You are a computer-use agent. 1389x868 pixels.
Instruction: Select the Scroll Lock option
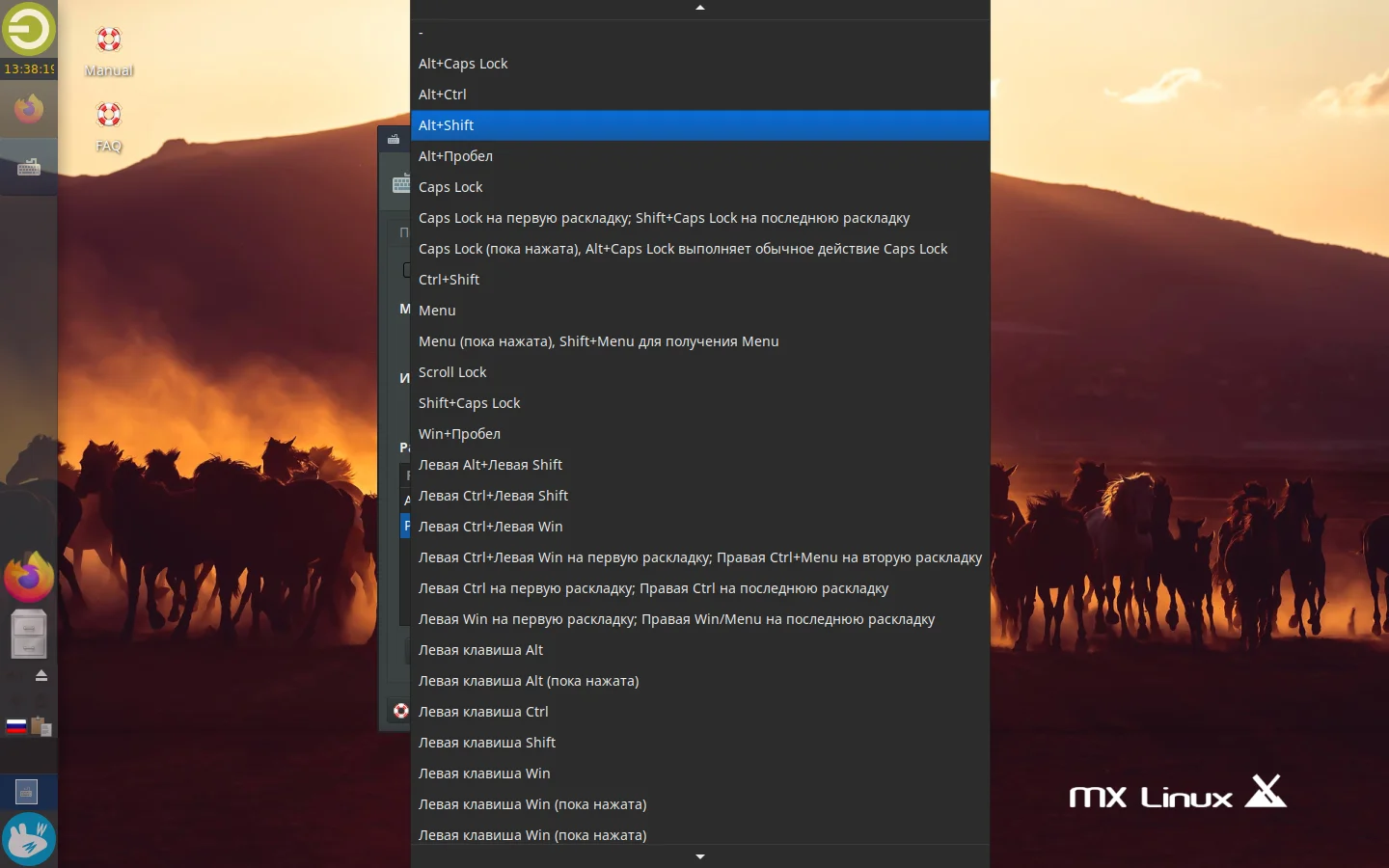[x=452, y=372]
